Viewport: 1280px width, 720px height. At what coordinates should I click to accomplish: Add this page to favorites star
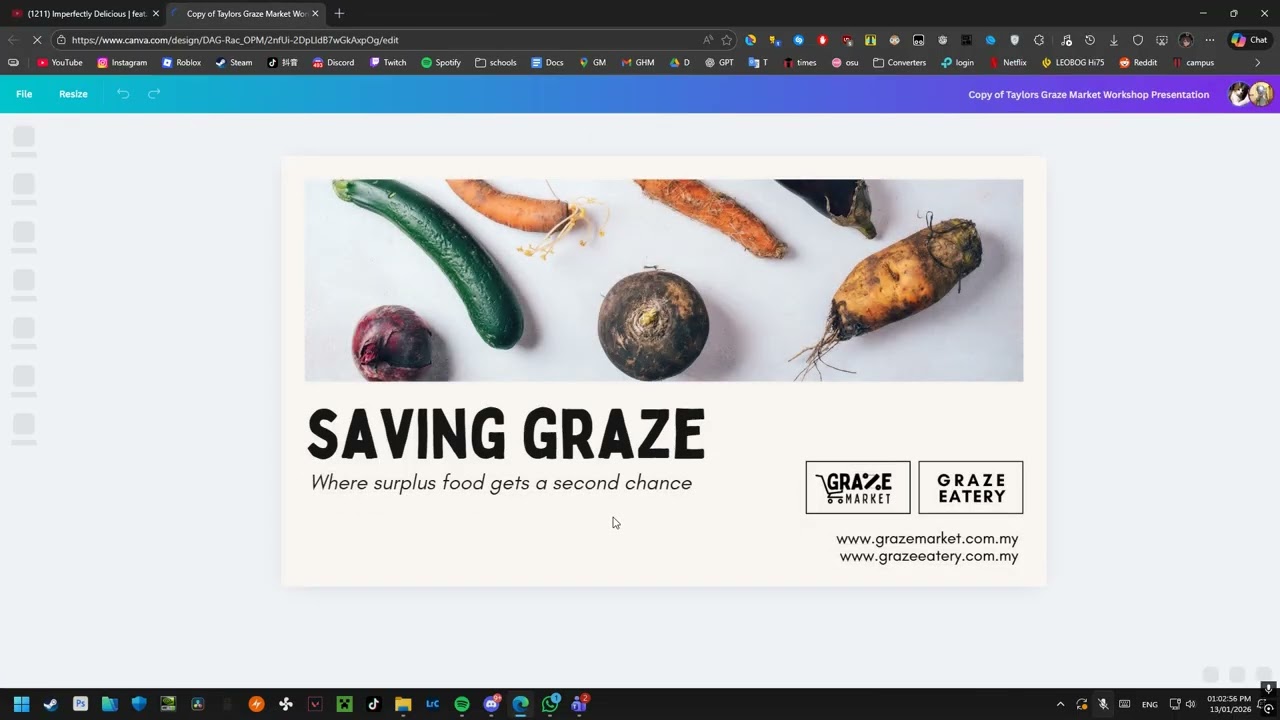(727, 40)
